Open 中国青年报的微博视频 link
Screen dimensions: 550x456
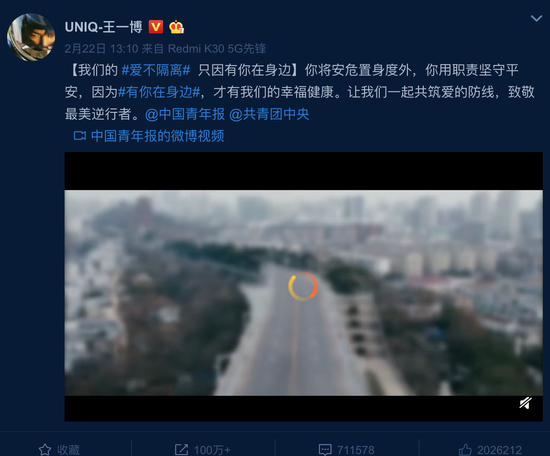point(157,136)
